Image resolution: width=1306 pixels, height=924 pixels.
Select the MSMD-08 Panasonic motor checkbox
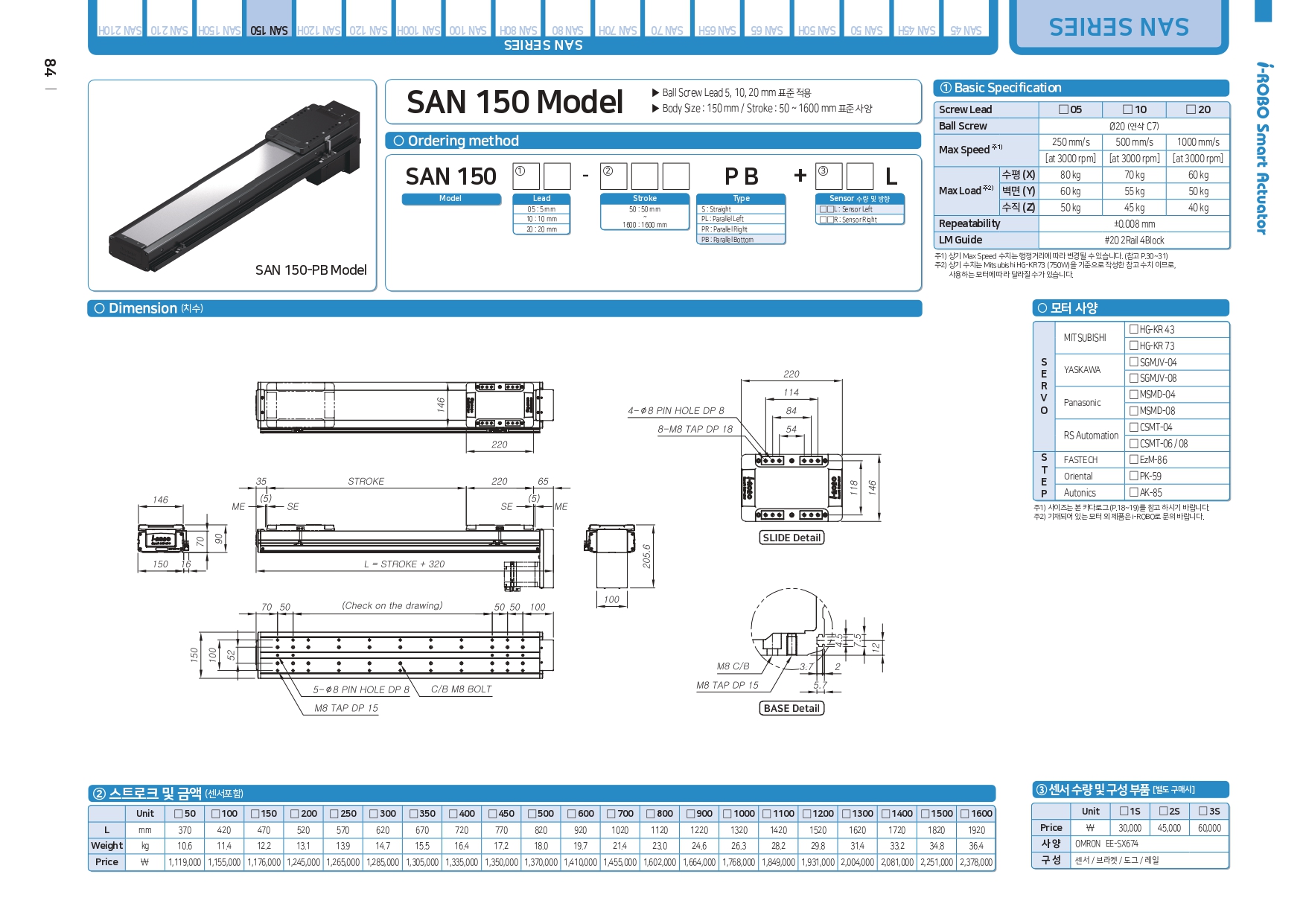click(1133, 410)
